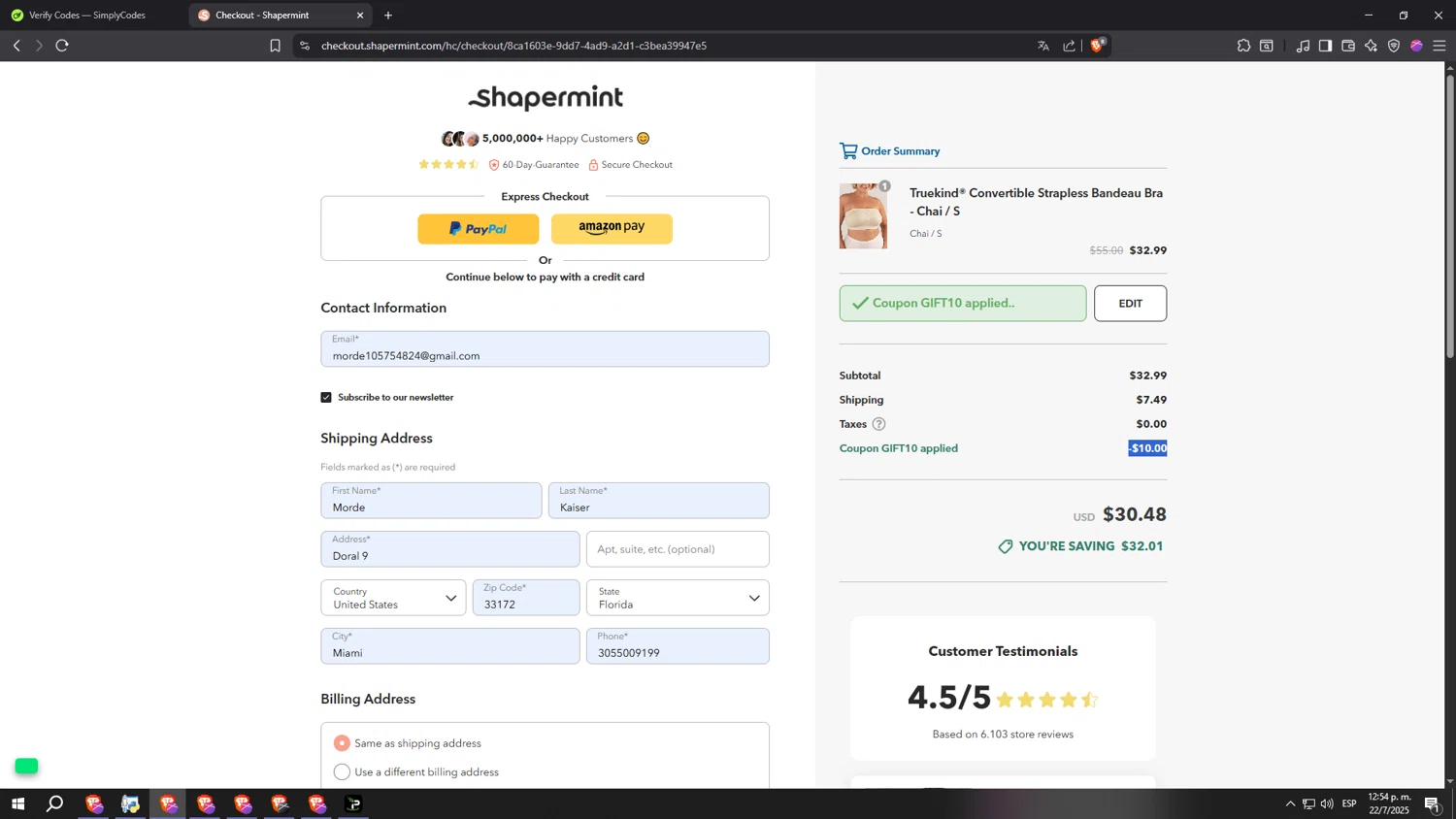The height and width of the screenshot is (819, 1456).
Task: Click the -$10.00 coupon discount value
Action: click(1147, 448)
